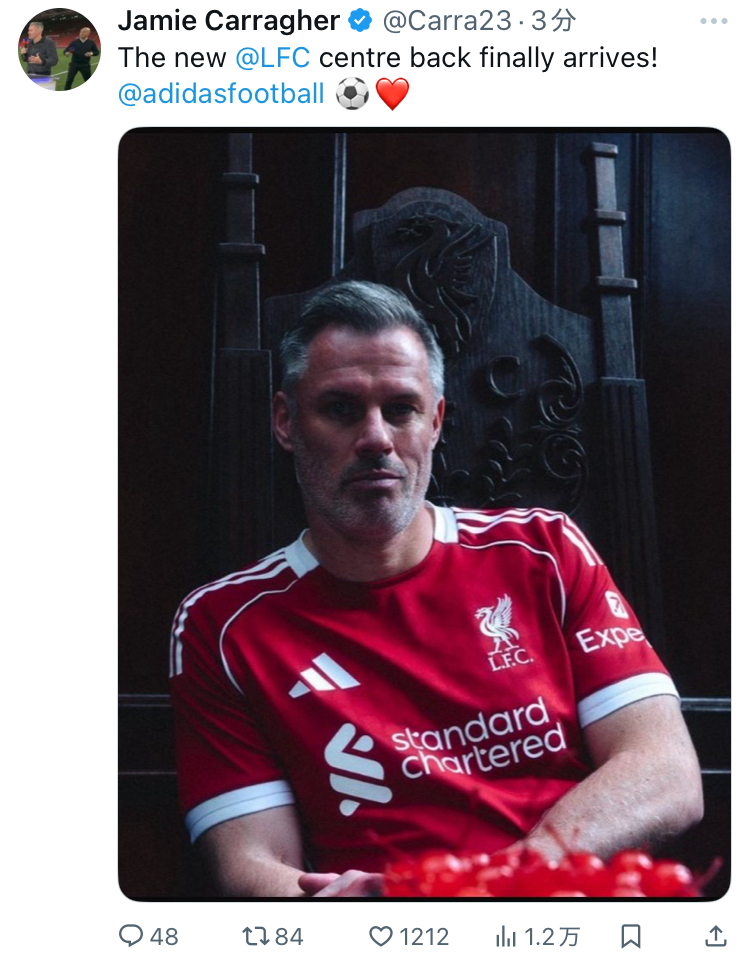Enlarge the attached Liverpool shirt photo
The height and width of the screenshot is (968, 750).
click(x=424, y=514)
